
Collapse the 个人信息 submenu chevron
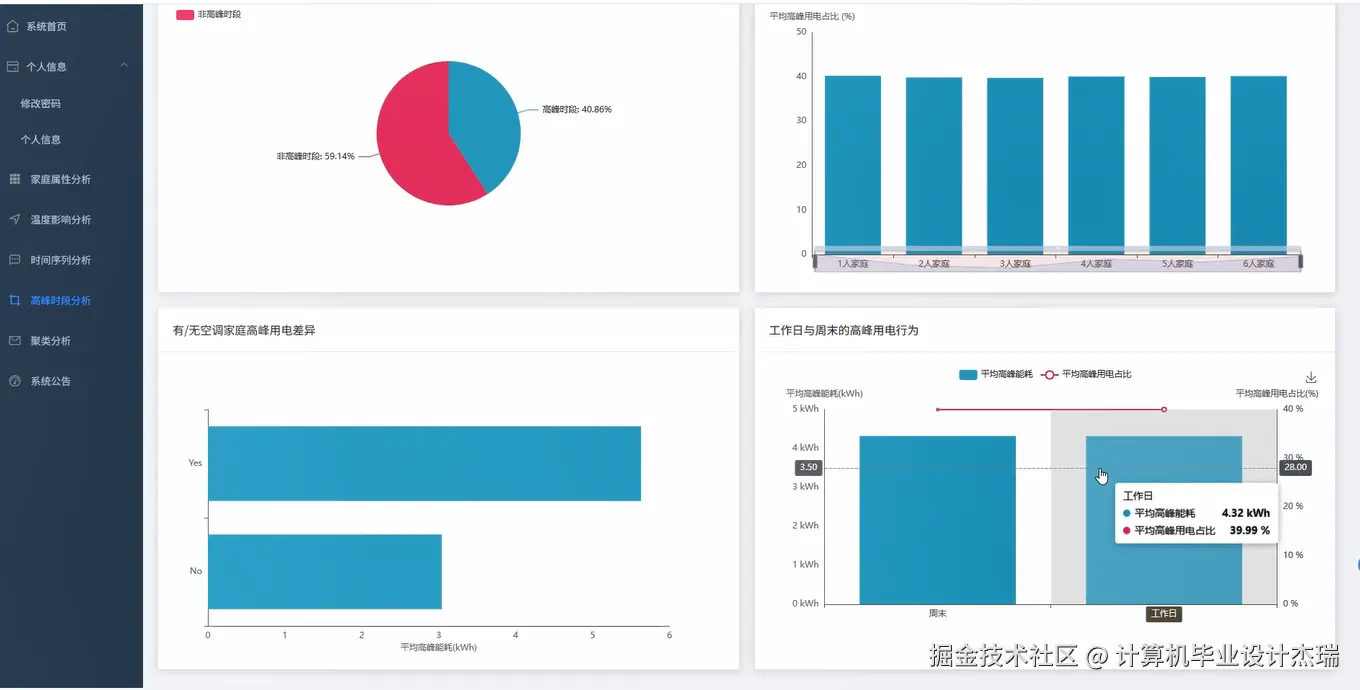124,66
